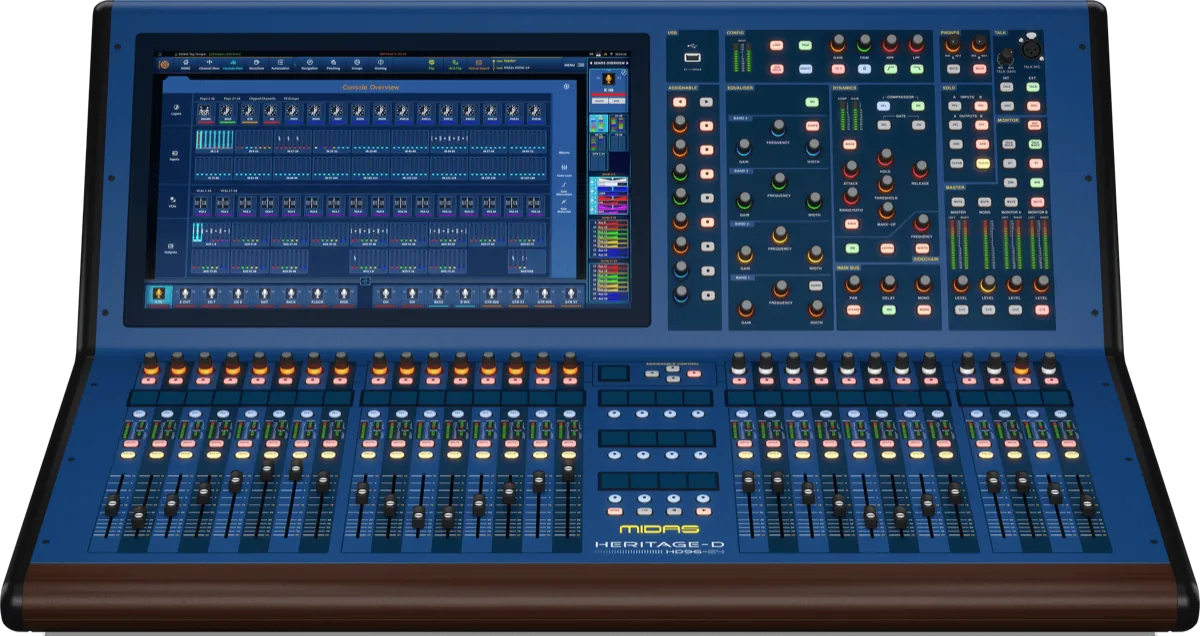Switch to the Pops 1-16 tab

207,98
